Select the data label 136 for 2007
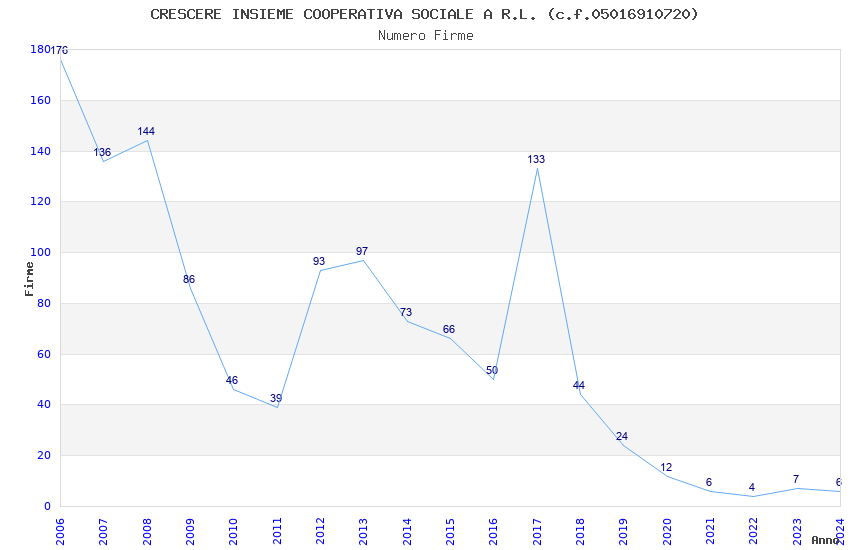Image resolution: width=850 pixels, height=550 pixels. tap(102, 152)
